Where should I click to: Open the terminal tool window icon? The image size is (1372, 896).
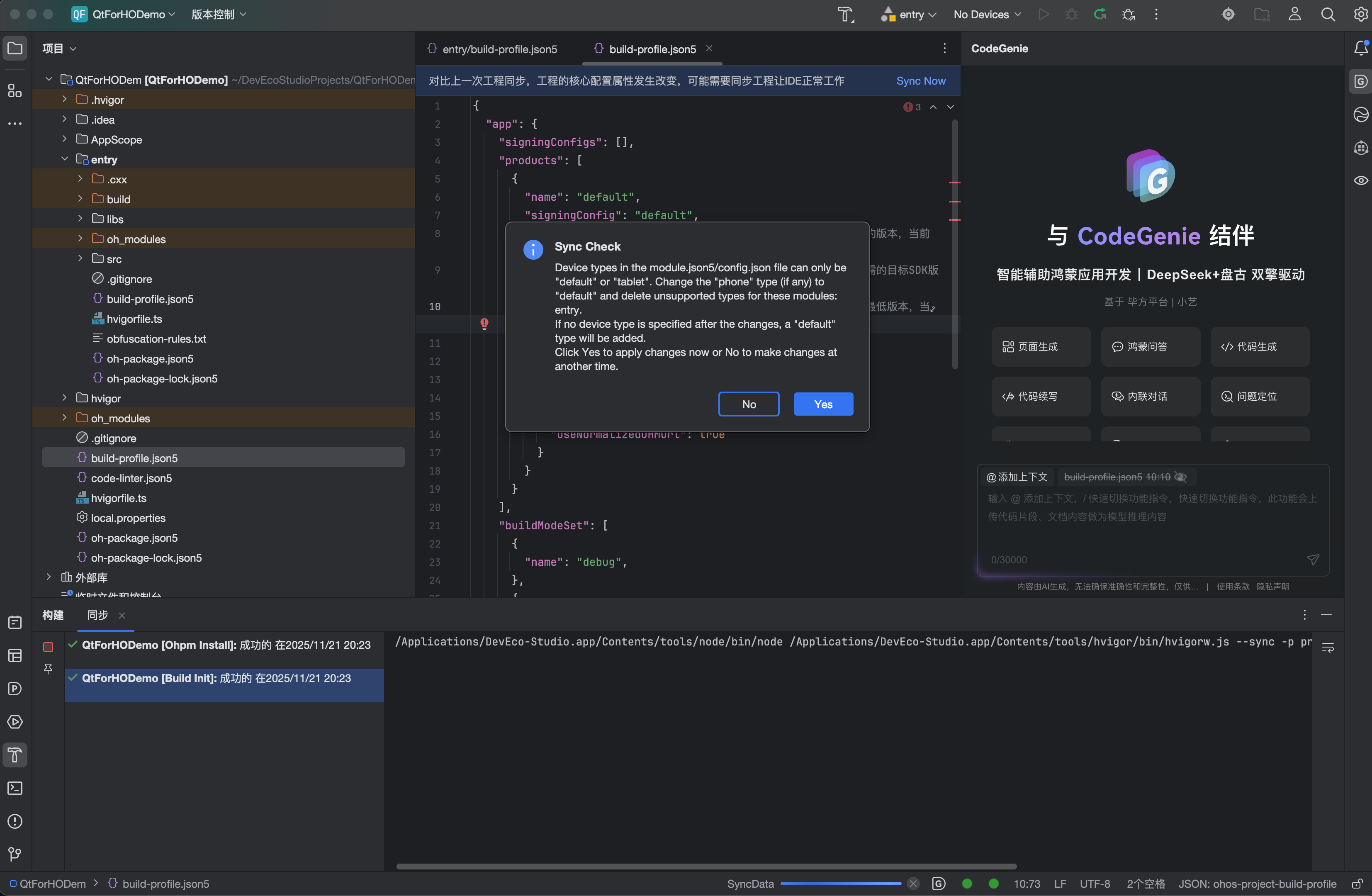click(15, 788)
